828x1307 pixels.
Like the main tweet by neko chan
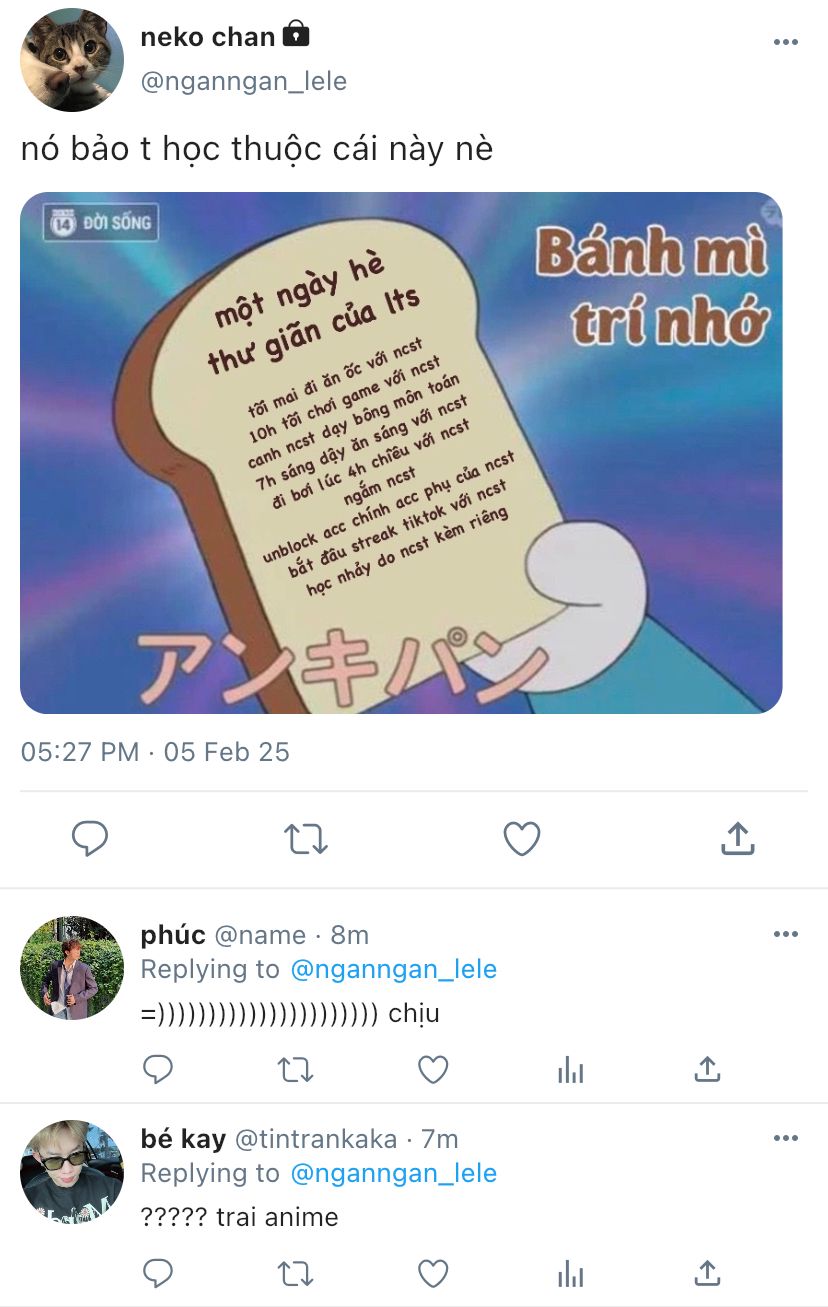(x=521, y=839)
